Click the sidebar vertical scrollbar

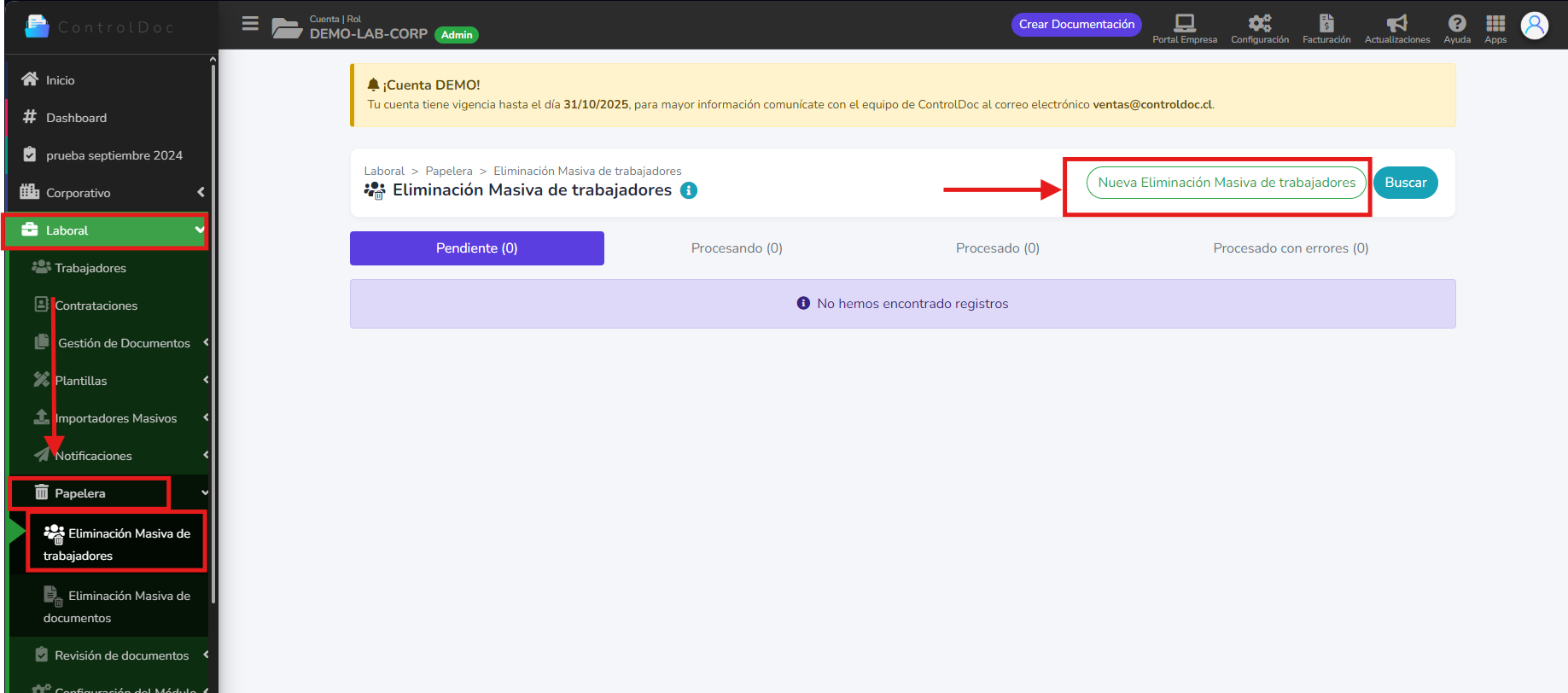pyautogui.click(x=213, y=333)
